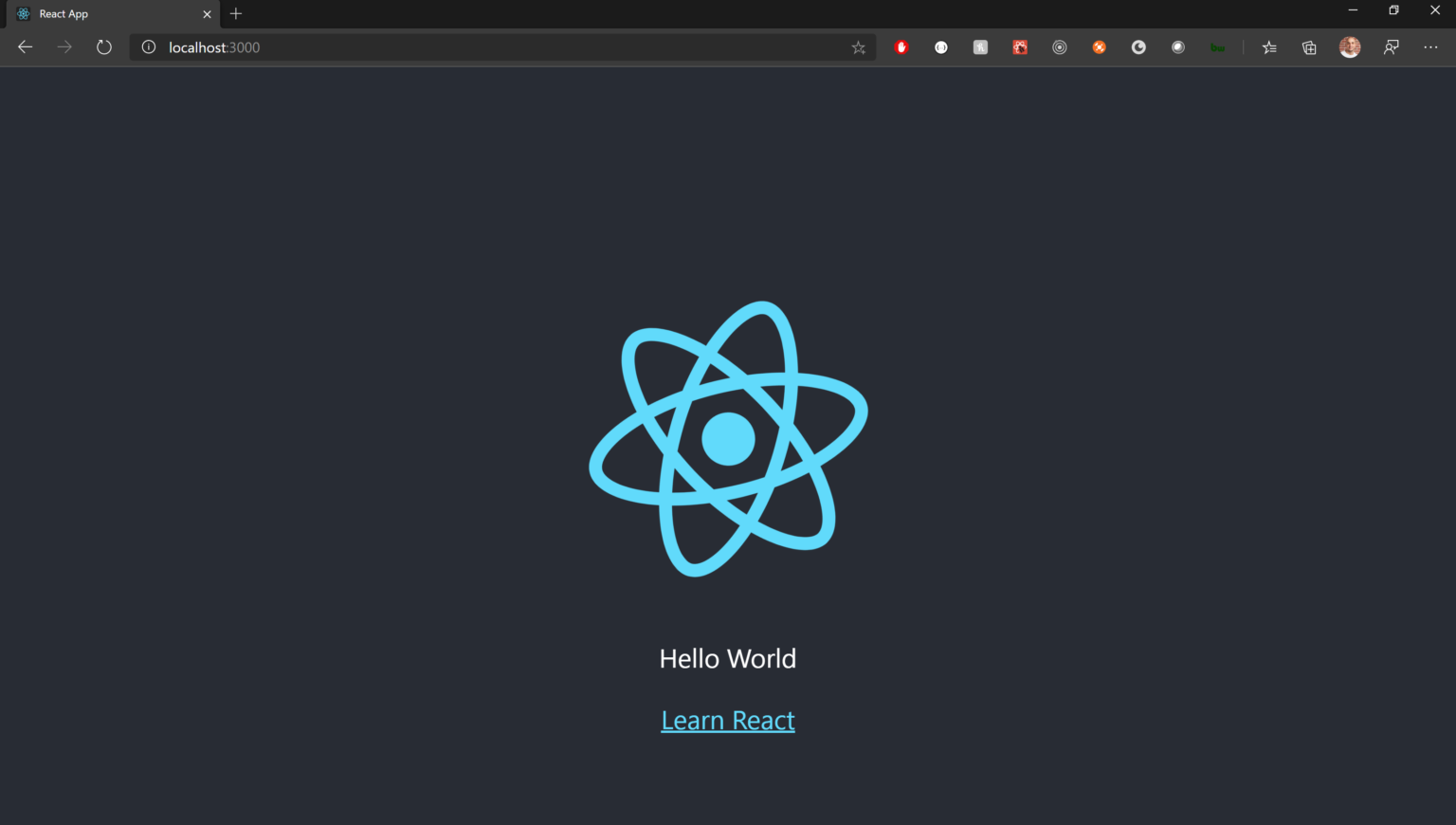Click the browser profile avatar
Screen dimensions: 1456x825
click(x=1349, y=46)
